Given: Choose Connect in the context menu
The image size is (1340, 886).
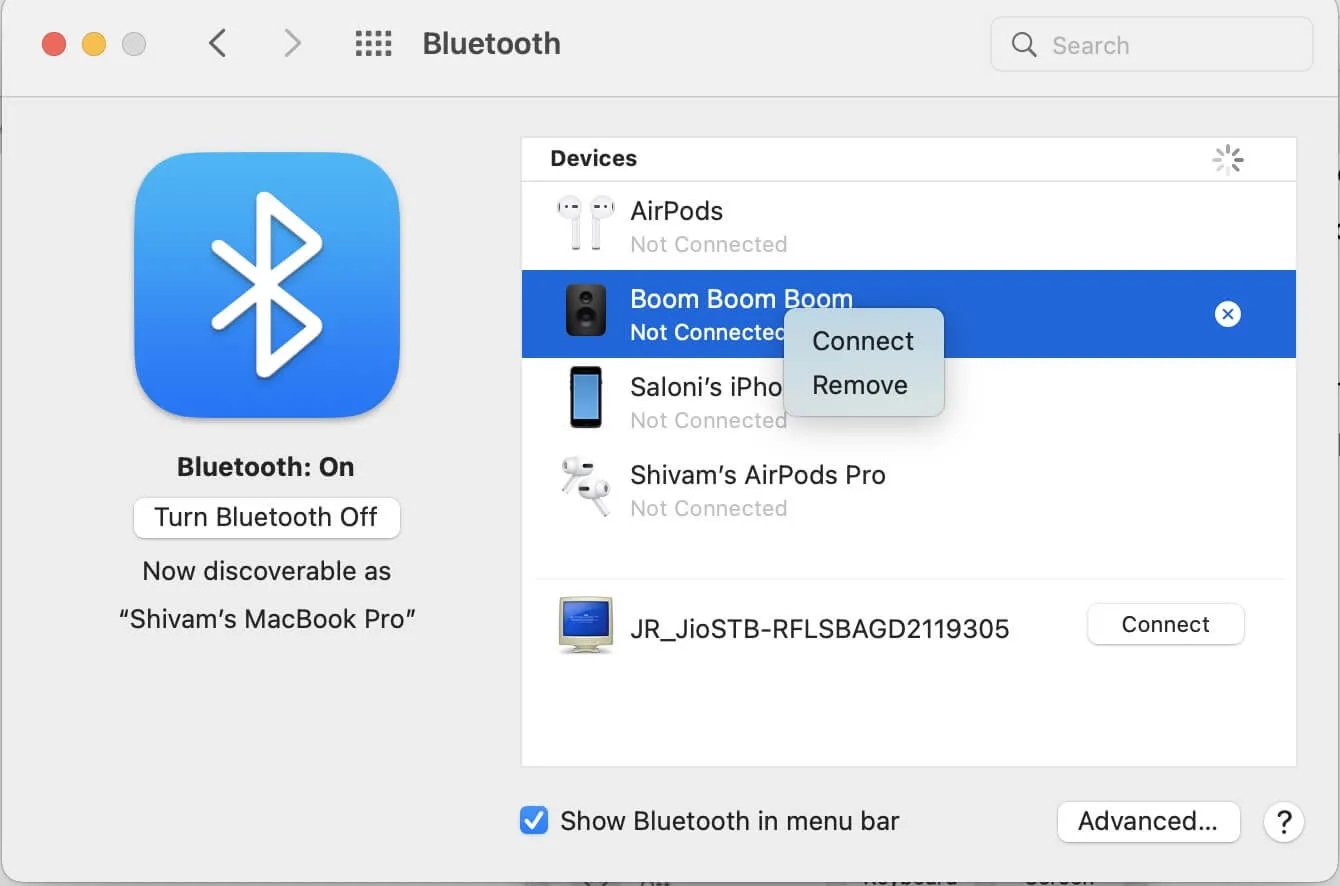Looking at the screenshot, I should pos(863,341).
